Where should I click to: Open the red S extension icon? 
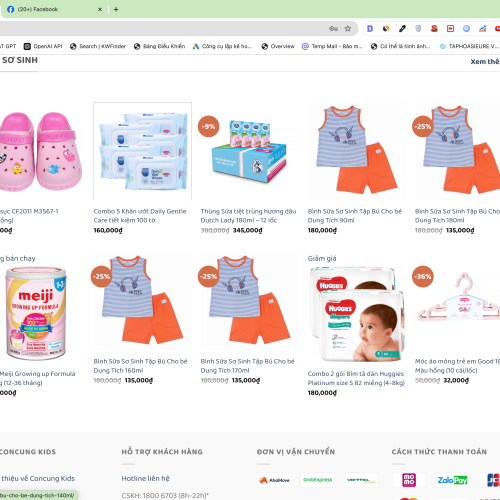click(x=434, y=29)
